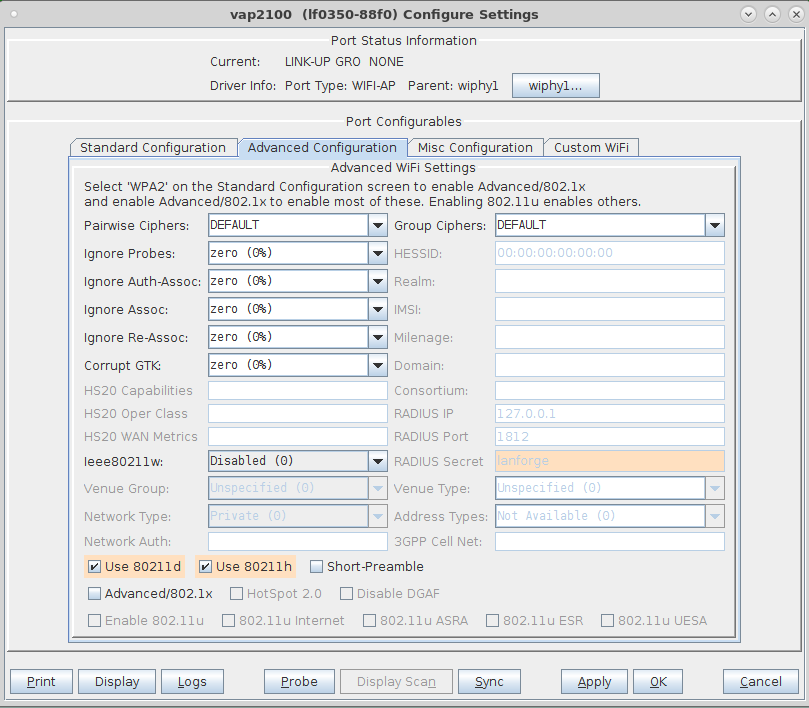Image resolution: width=809 pixels, height=708 pixels.
Task: Click the wiphy1... parent button
Action: coord(556,86)
